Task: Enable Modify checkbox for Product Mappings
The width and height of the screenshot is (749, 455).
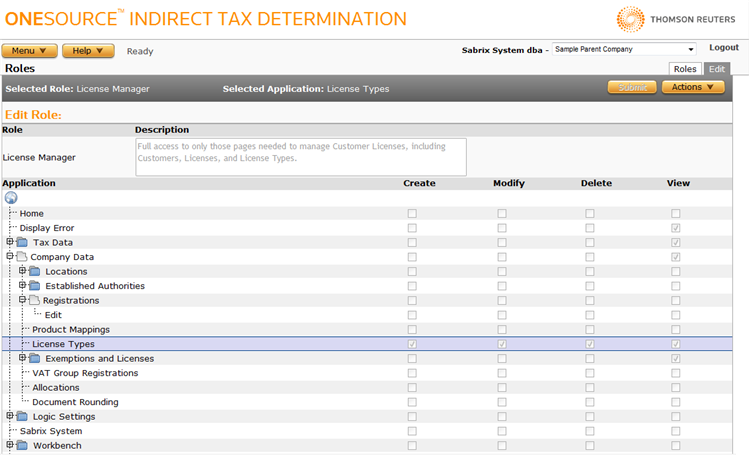Action: pyautogui.click(x=502, y=329)
